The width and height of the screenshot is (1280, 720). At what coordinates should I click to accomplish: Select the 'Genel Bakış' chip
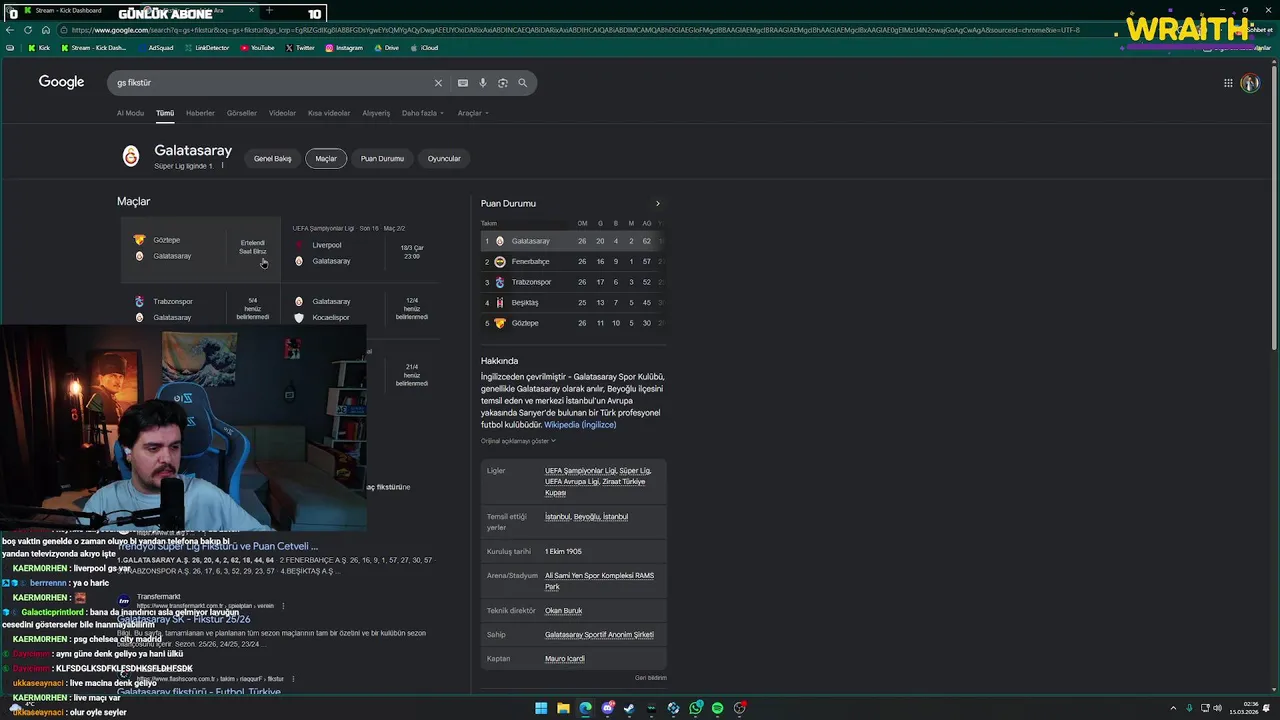[272, 158]
